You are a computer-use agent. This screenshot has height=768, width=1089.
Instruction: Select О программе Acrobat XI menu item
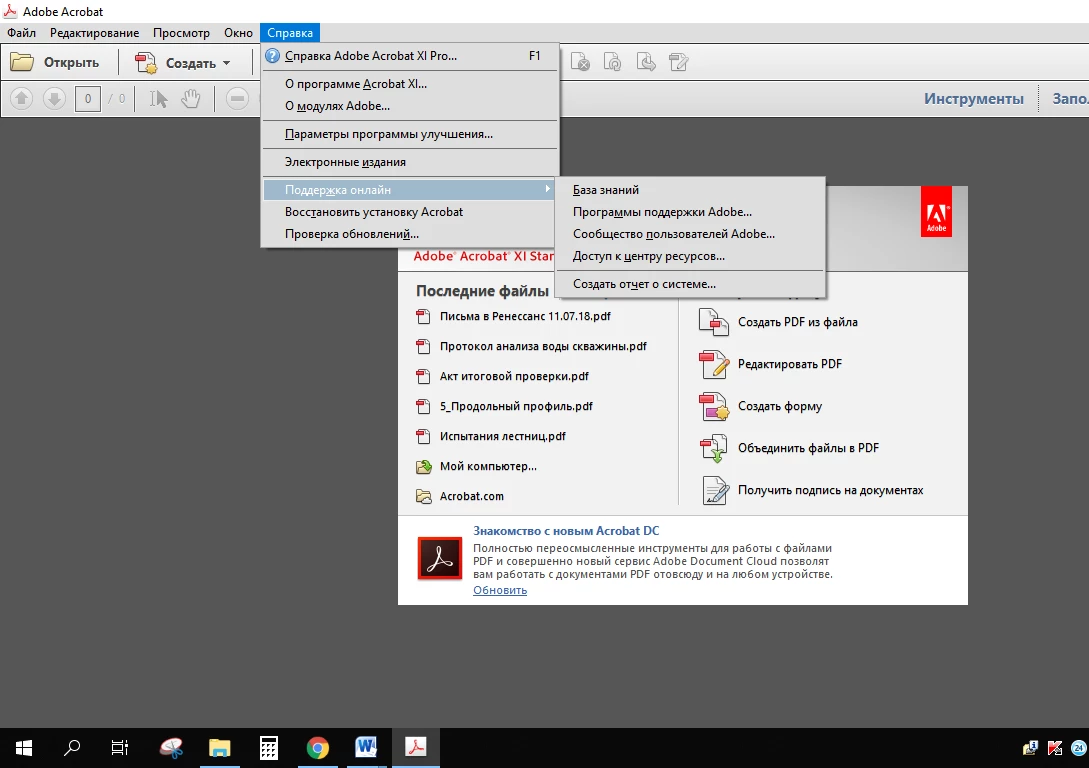pos(410,84)
